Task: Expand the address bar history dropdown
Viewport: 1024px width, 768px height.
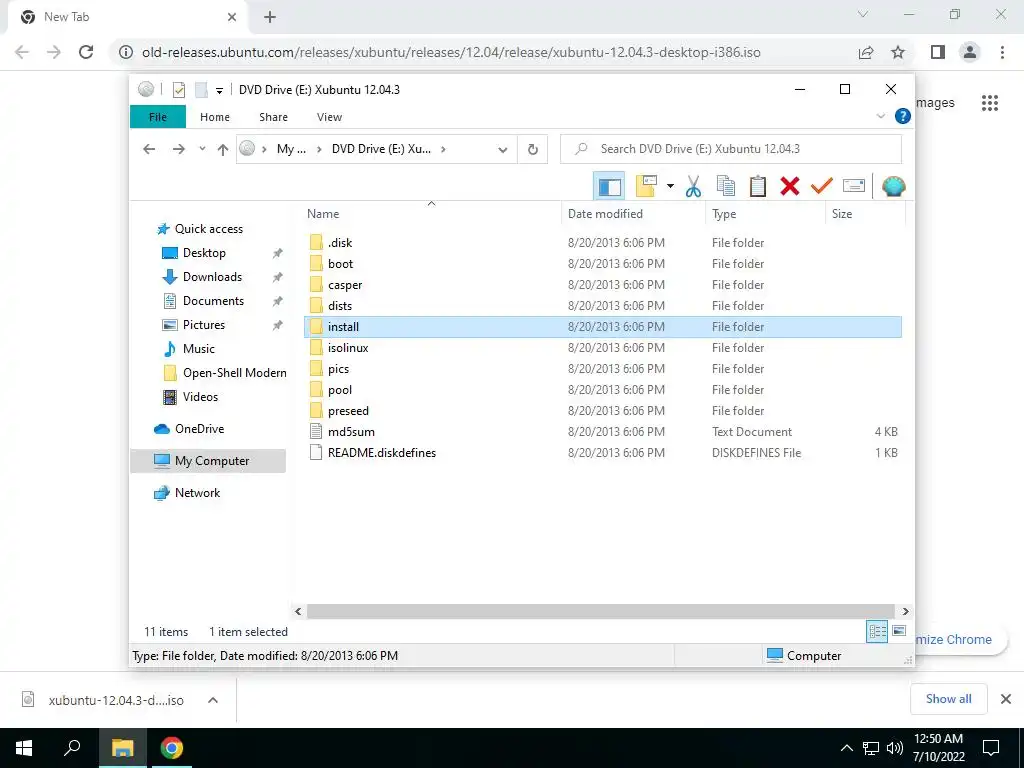Action: [x=503, y=150]
